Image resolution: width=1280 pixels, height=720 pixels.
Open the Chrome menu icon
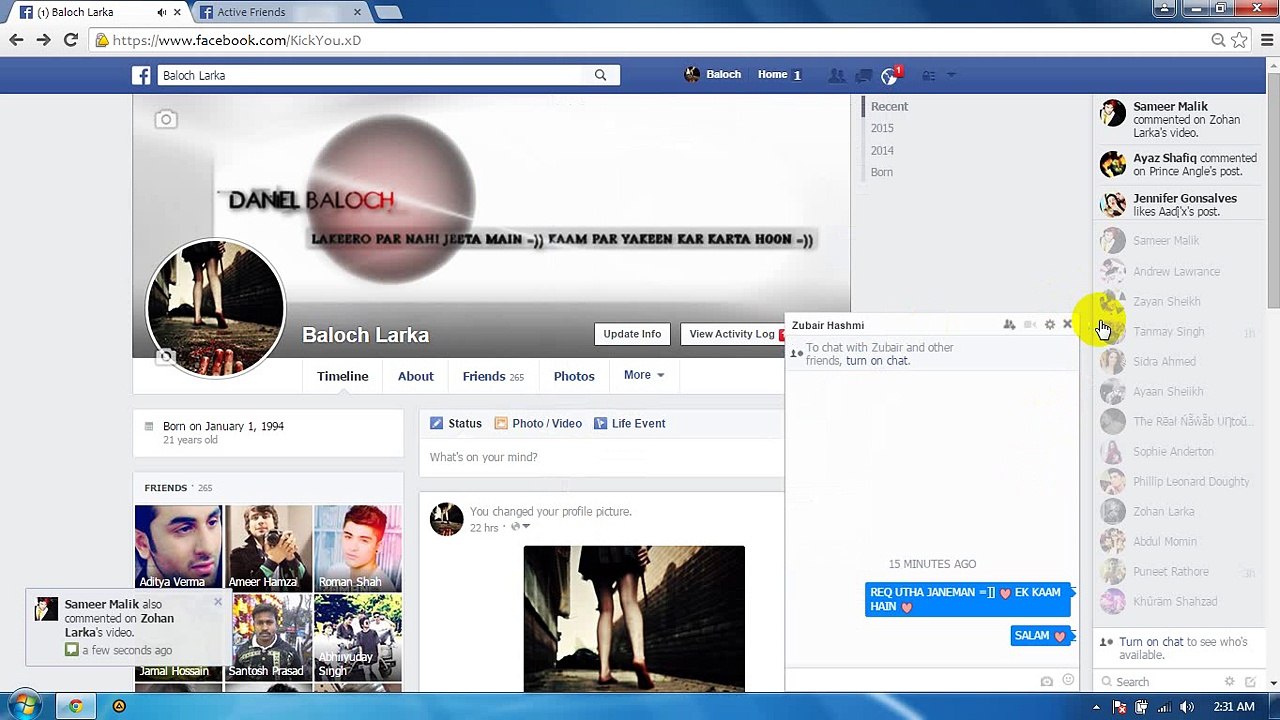(x=1265, y=40)
